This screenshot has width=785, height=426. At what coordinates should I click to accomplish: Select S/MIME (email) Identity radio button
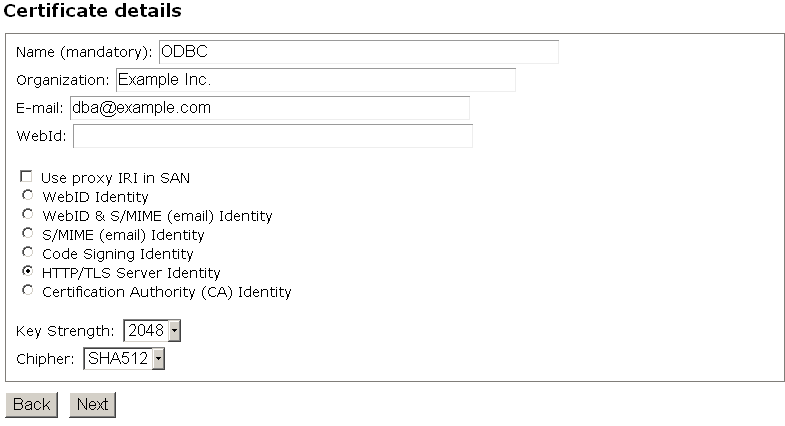27,234
